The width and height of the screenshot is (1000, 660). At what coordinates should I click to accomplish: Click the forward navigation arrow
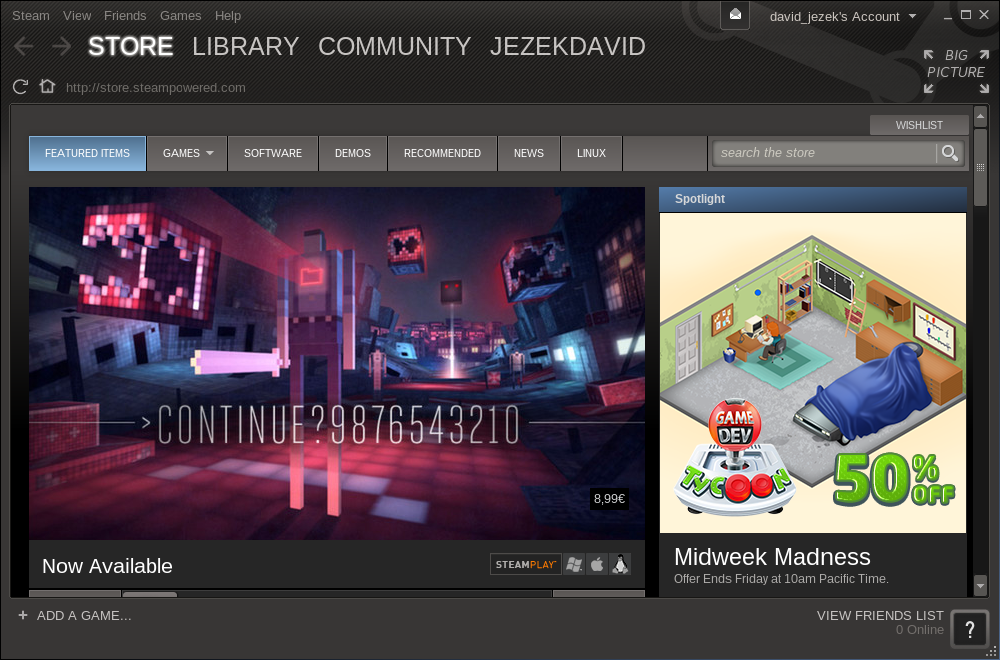coord(62,46)
